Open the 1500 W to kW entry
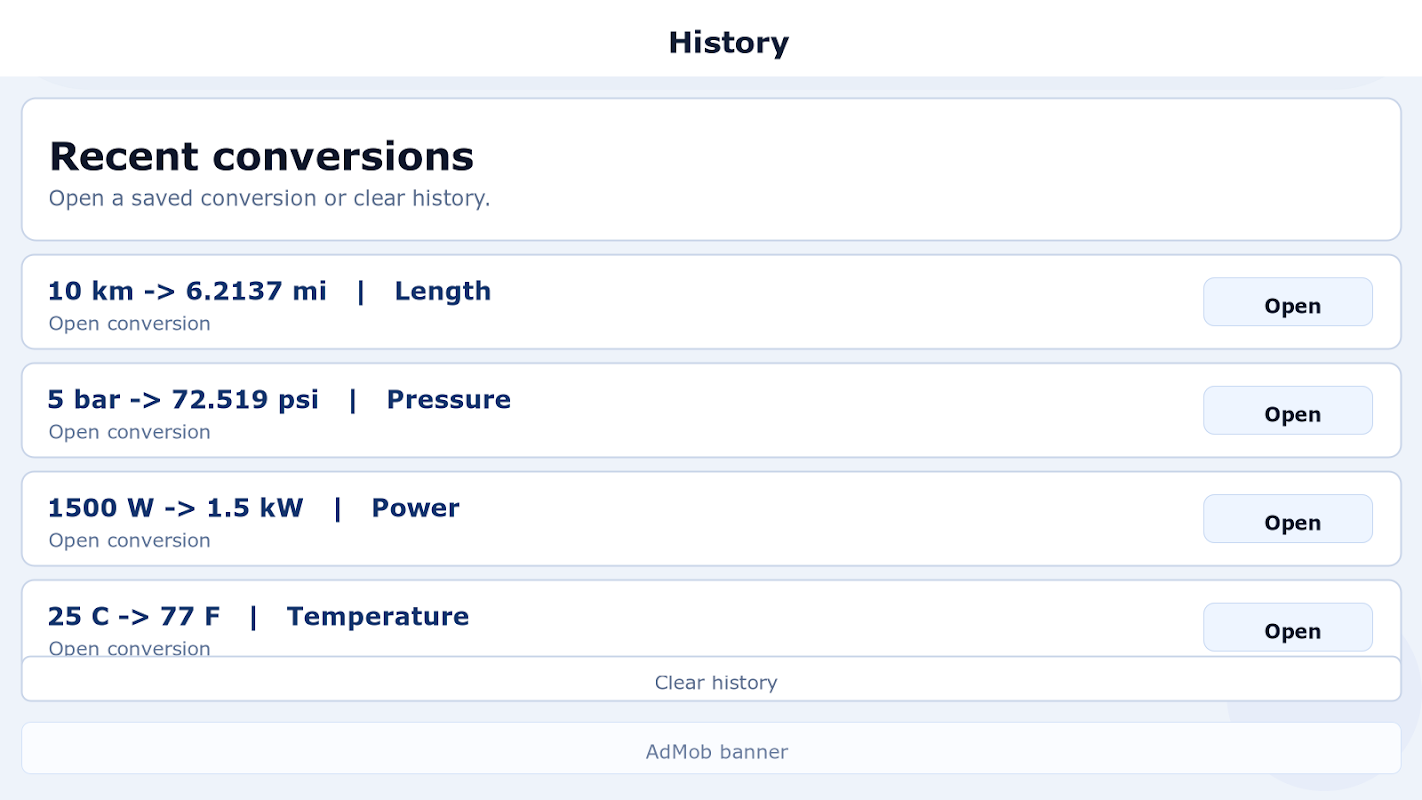 [x=1287, y=519]
